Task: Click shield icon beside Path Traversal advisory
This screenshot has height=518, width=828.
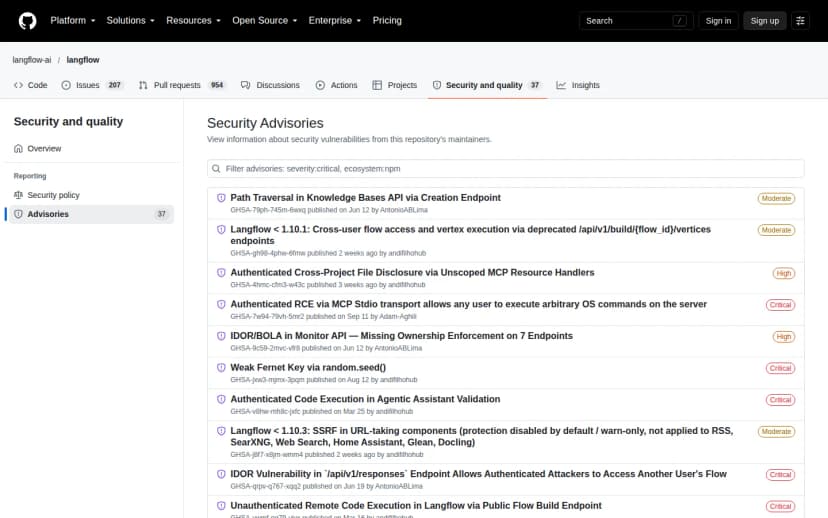Action: (x=221, y=198)
